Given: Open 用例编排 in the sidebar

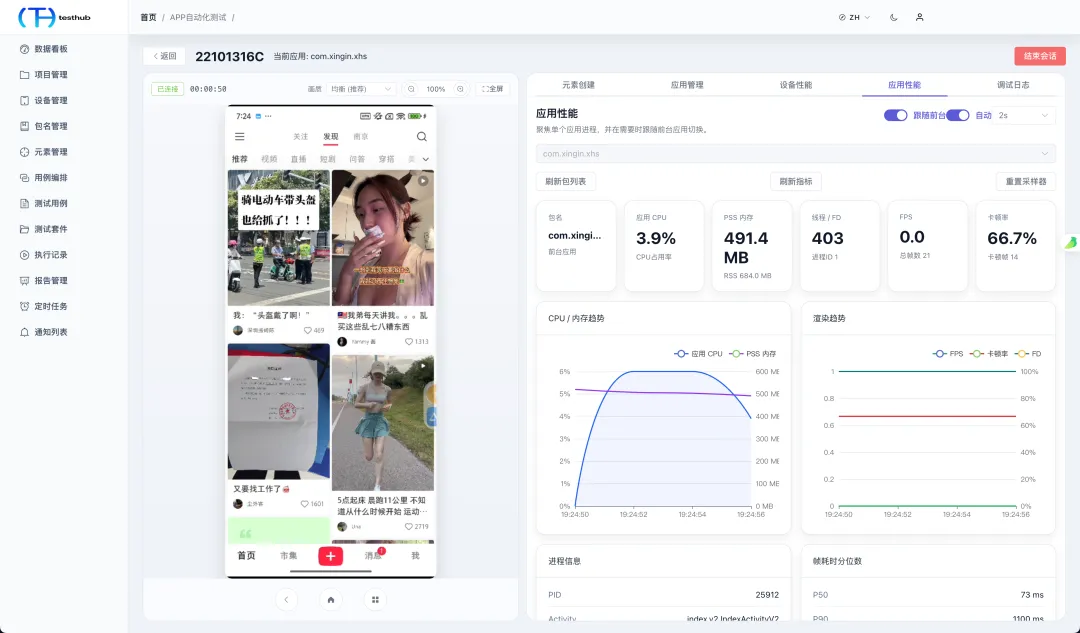Looking at the screenshot, I should point(51,178).
